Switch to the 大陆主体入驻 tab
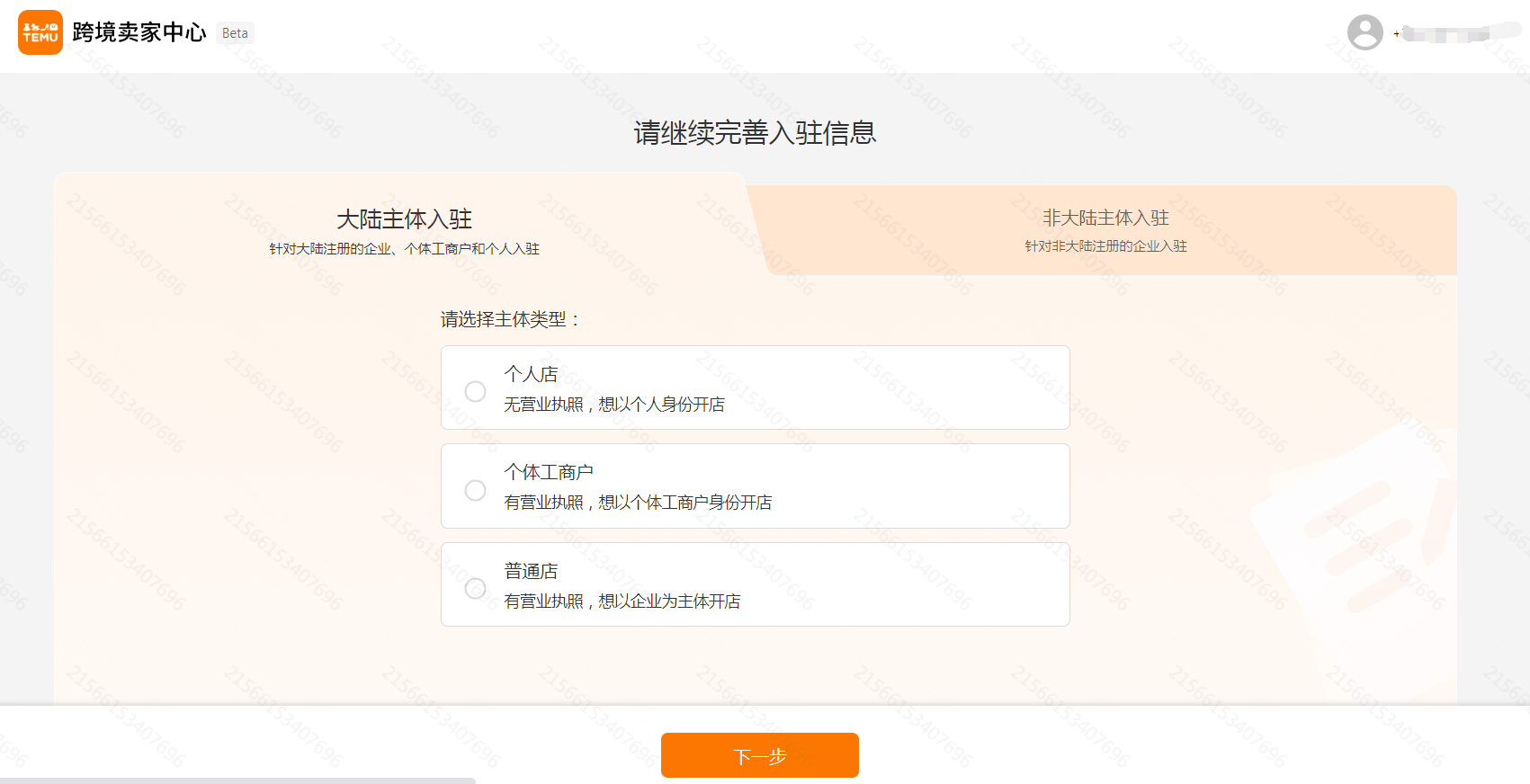1530x784 pixels. coord(404,219)
